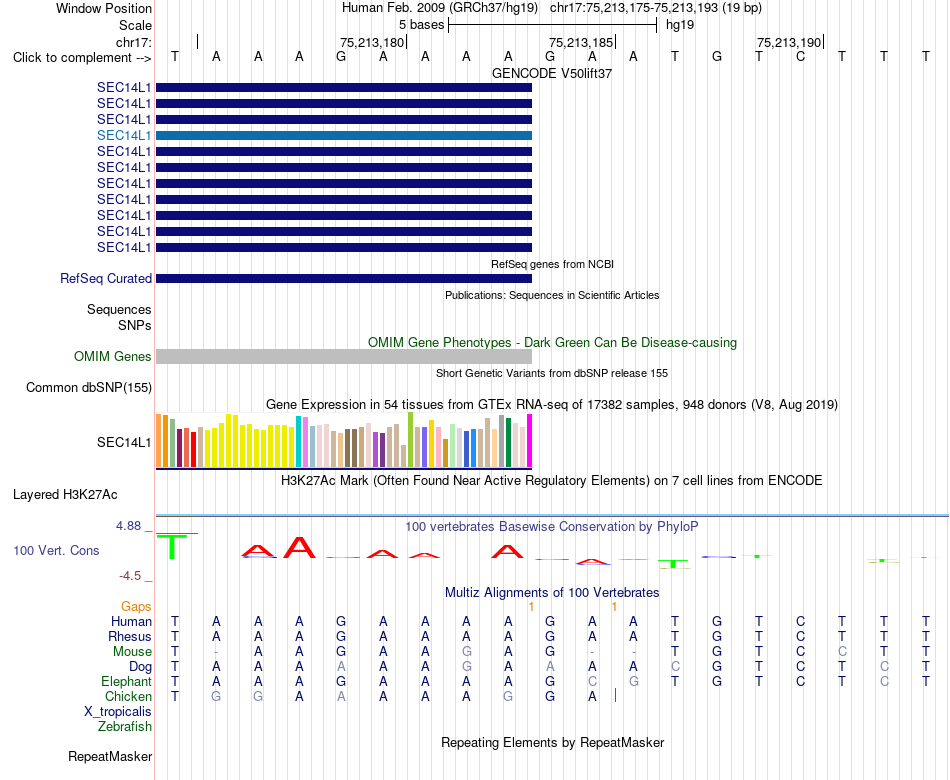The width and height of the screenshot is (950, 780).
Task: Click the 'Click to complement -->' label
Action: coord(82,58)
